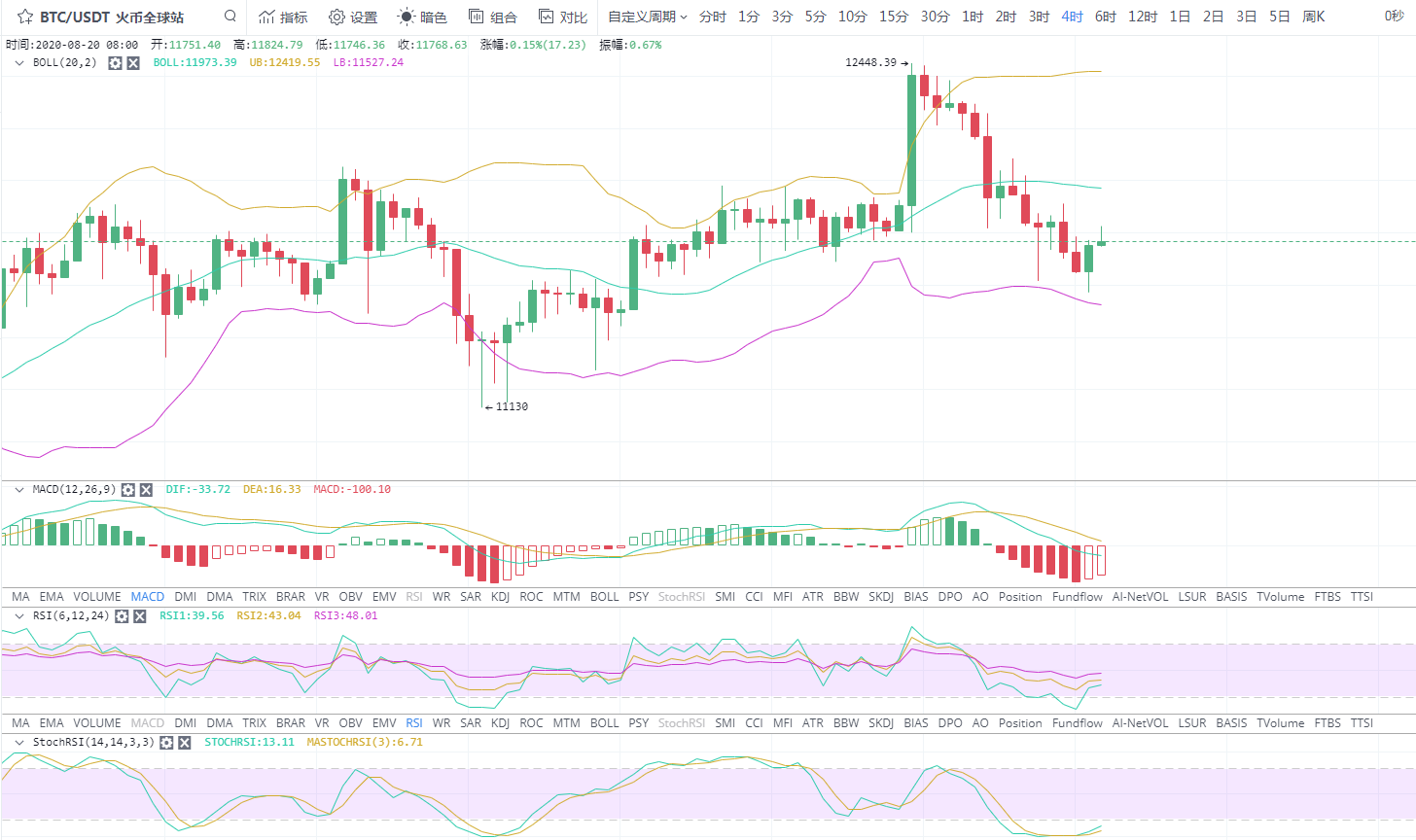Pick the active MACD tab under the MACD panel
This screenshot has height=840, width=1416.
148,597
